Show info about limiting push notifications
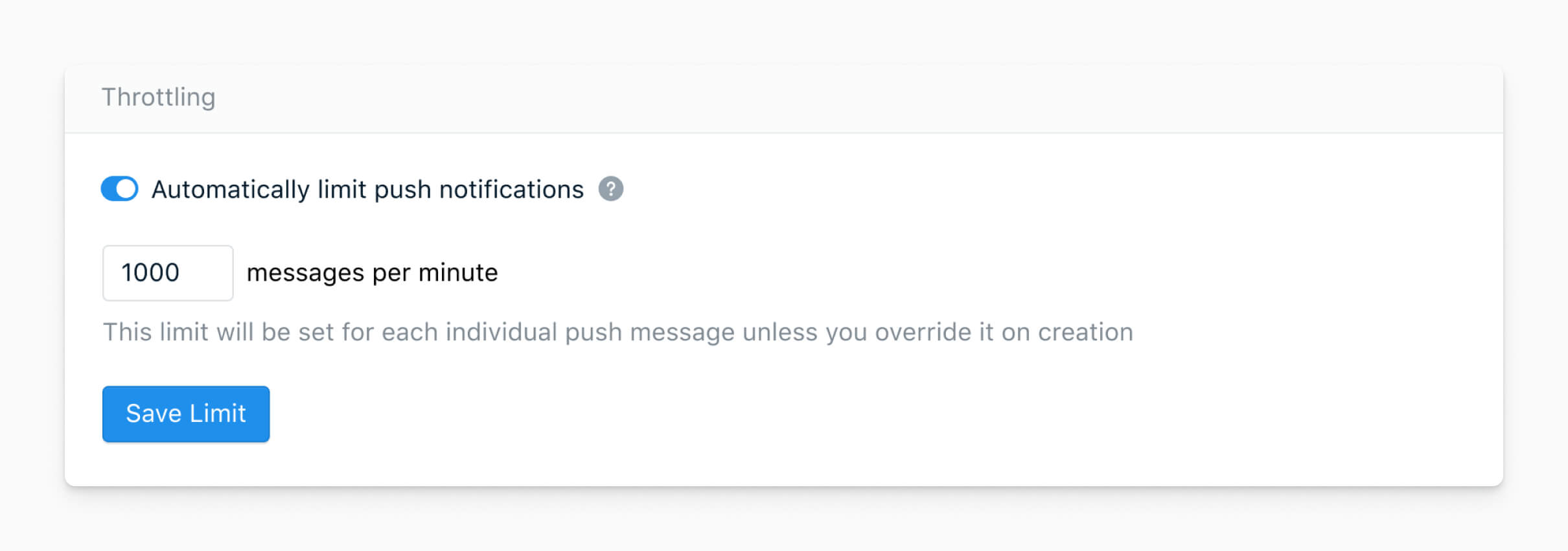The image size is (1568, 551). tap(610, 189)
